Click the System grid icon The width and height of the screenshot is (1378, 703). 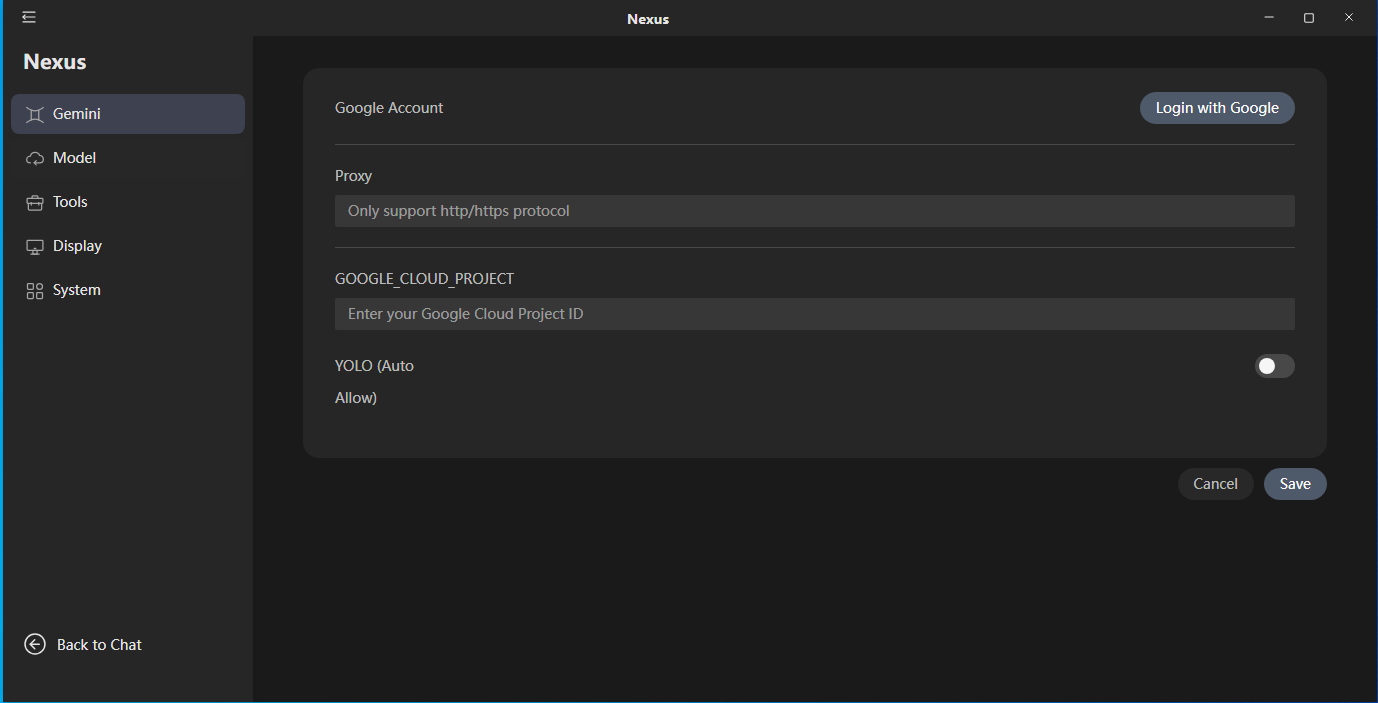(35, 290)
